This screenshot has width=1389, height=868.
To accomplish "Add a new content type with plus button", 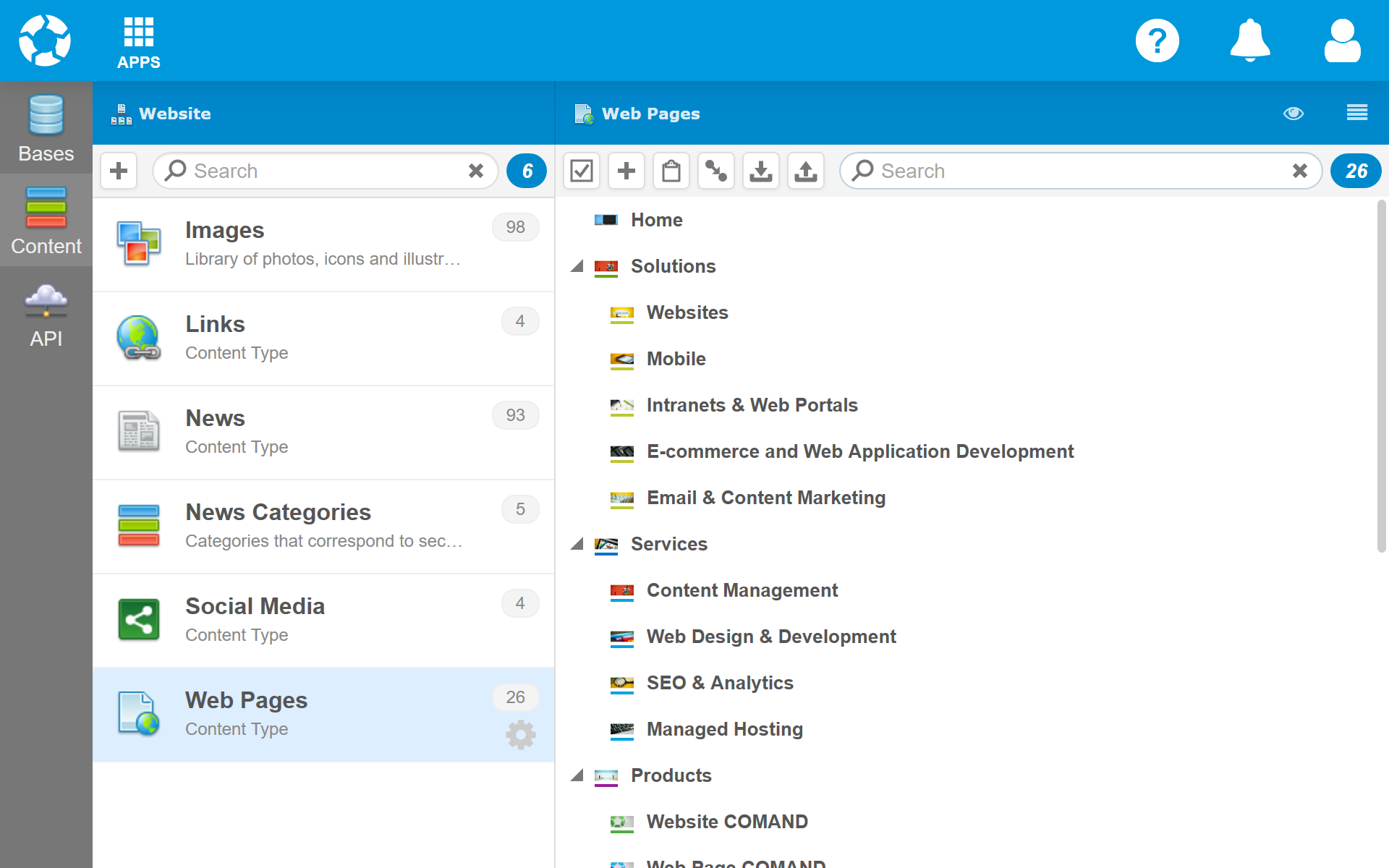I will pos(119,171).
